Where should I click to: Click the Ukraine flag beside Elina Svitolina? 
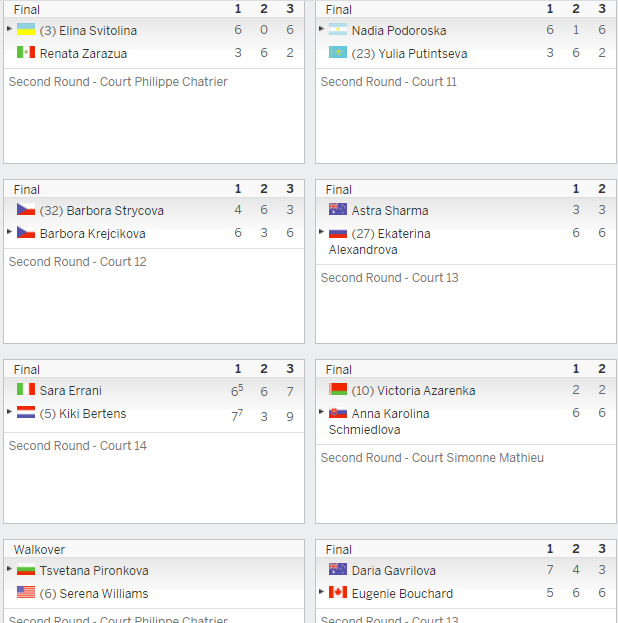[26, 29]
